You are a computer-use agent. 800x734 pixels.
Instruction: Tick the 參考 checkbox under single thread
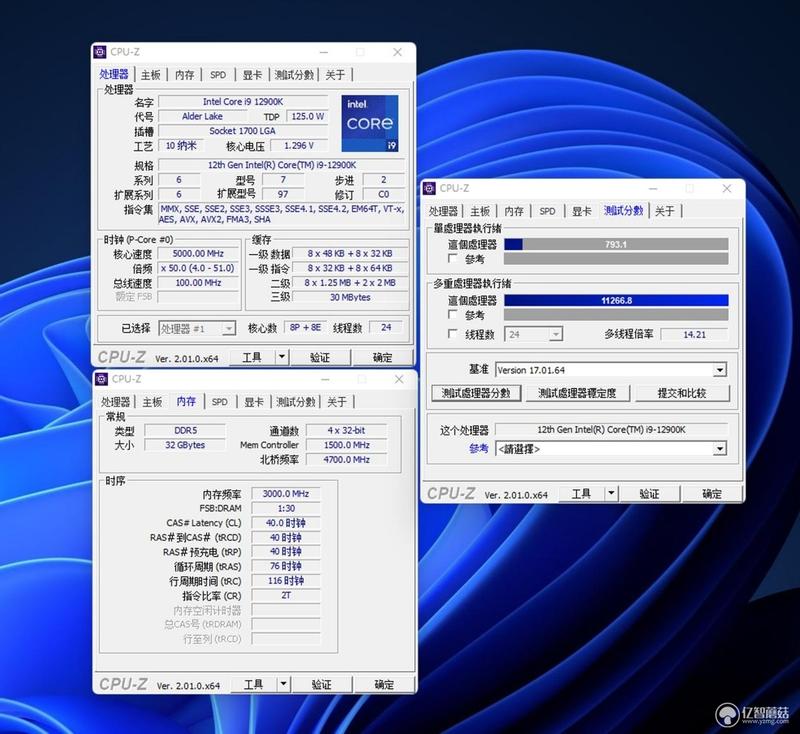452,258
